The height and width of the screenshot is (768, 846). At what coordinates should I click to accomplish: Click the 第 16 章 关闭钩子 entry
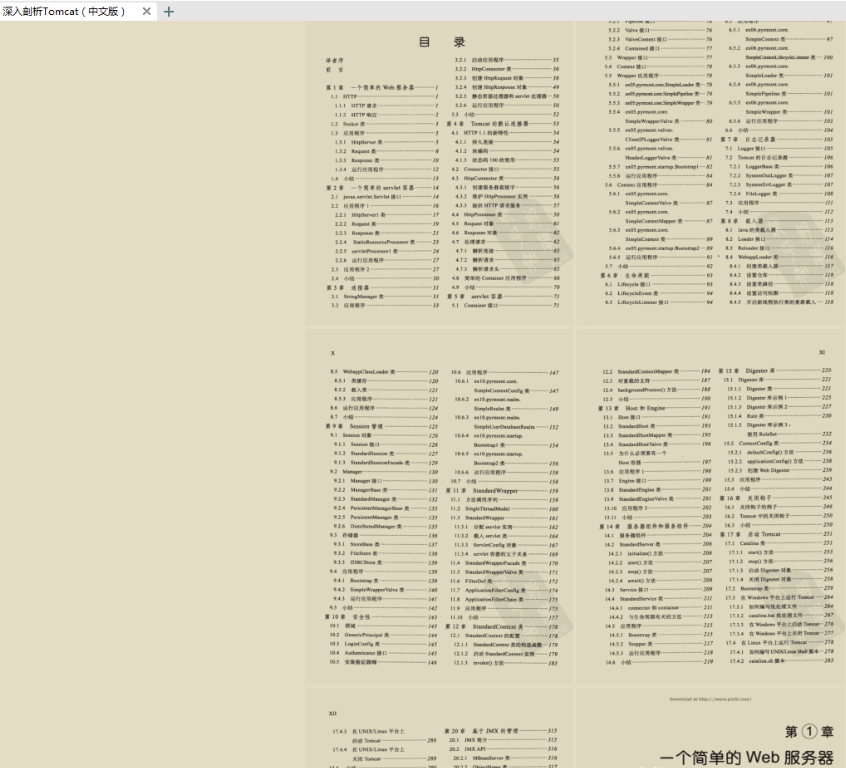coord(776,498)
